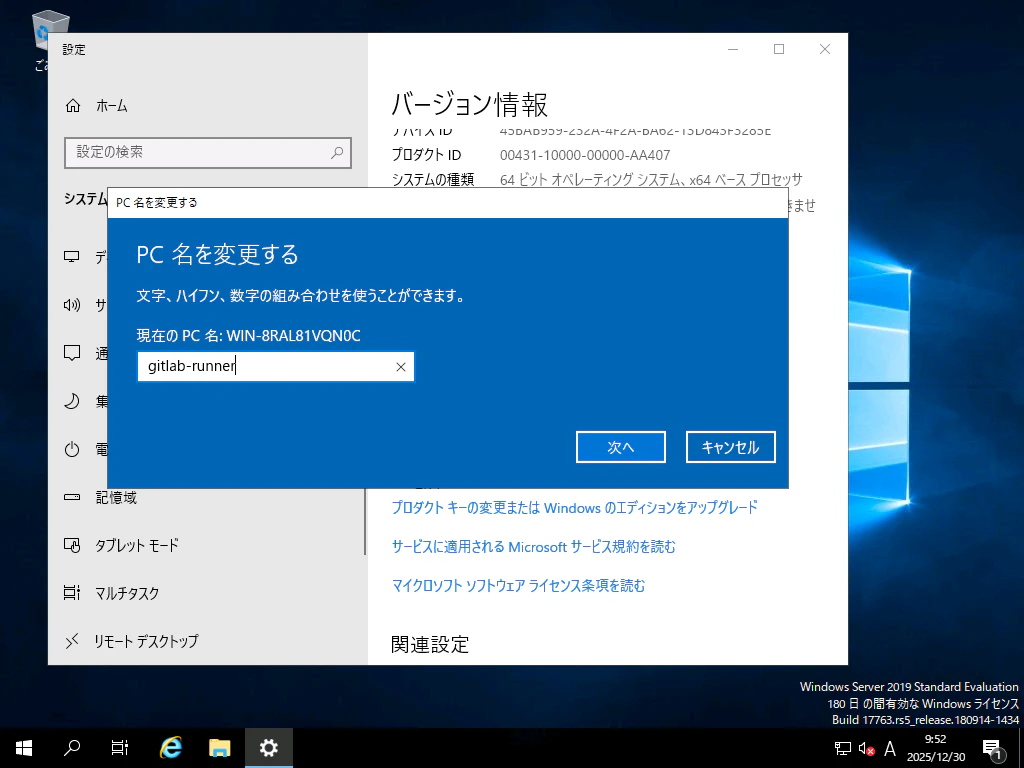Click the Microsoft ソフトウェア ライセンス条項 link

(520, 585)
